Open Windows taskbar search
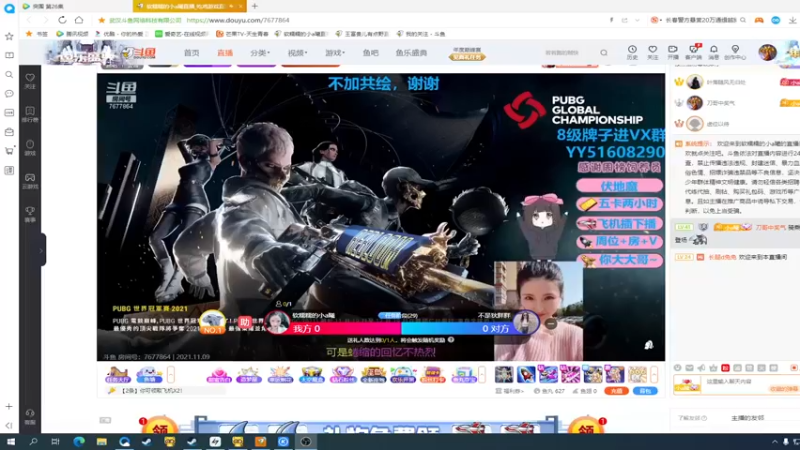 pos(33,442)
